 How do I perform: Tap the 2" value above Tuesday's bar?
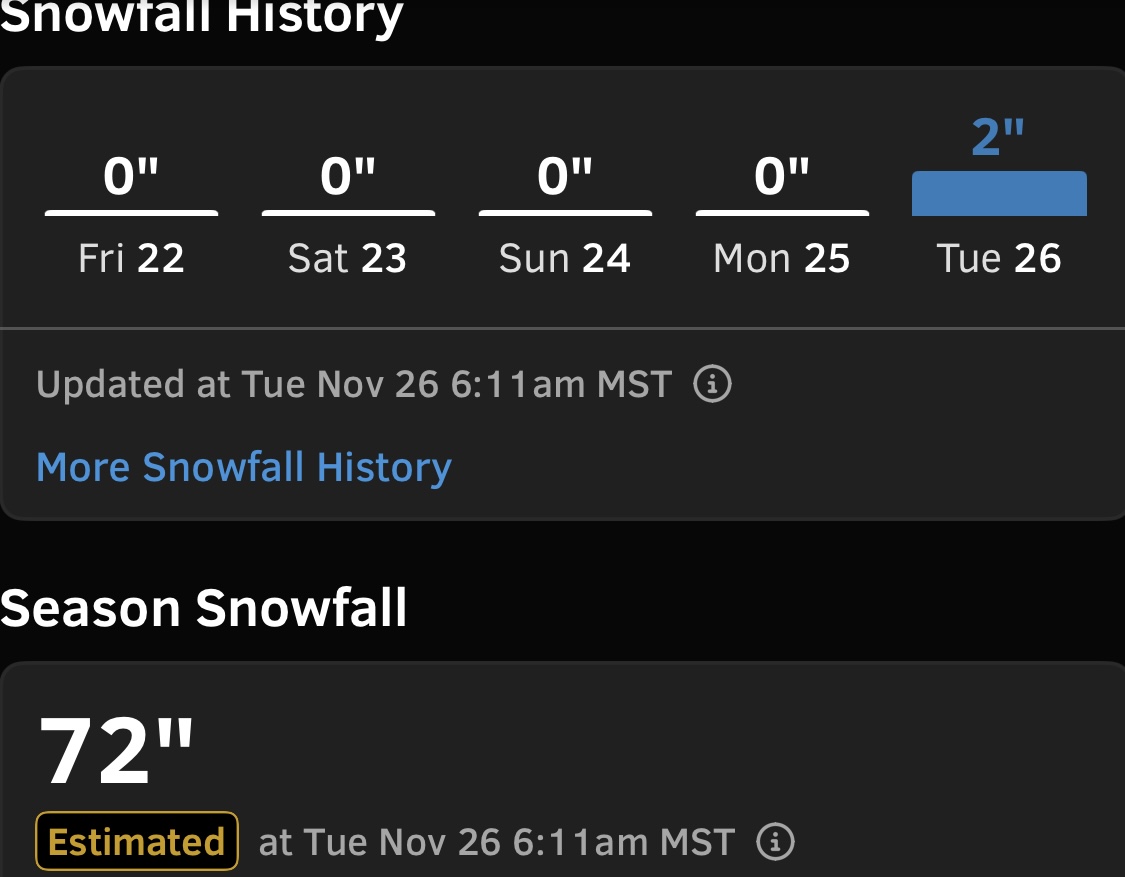997,136
